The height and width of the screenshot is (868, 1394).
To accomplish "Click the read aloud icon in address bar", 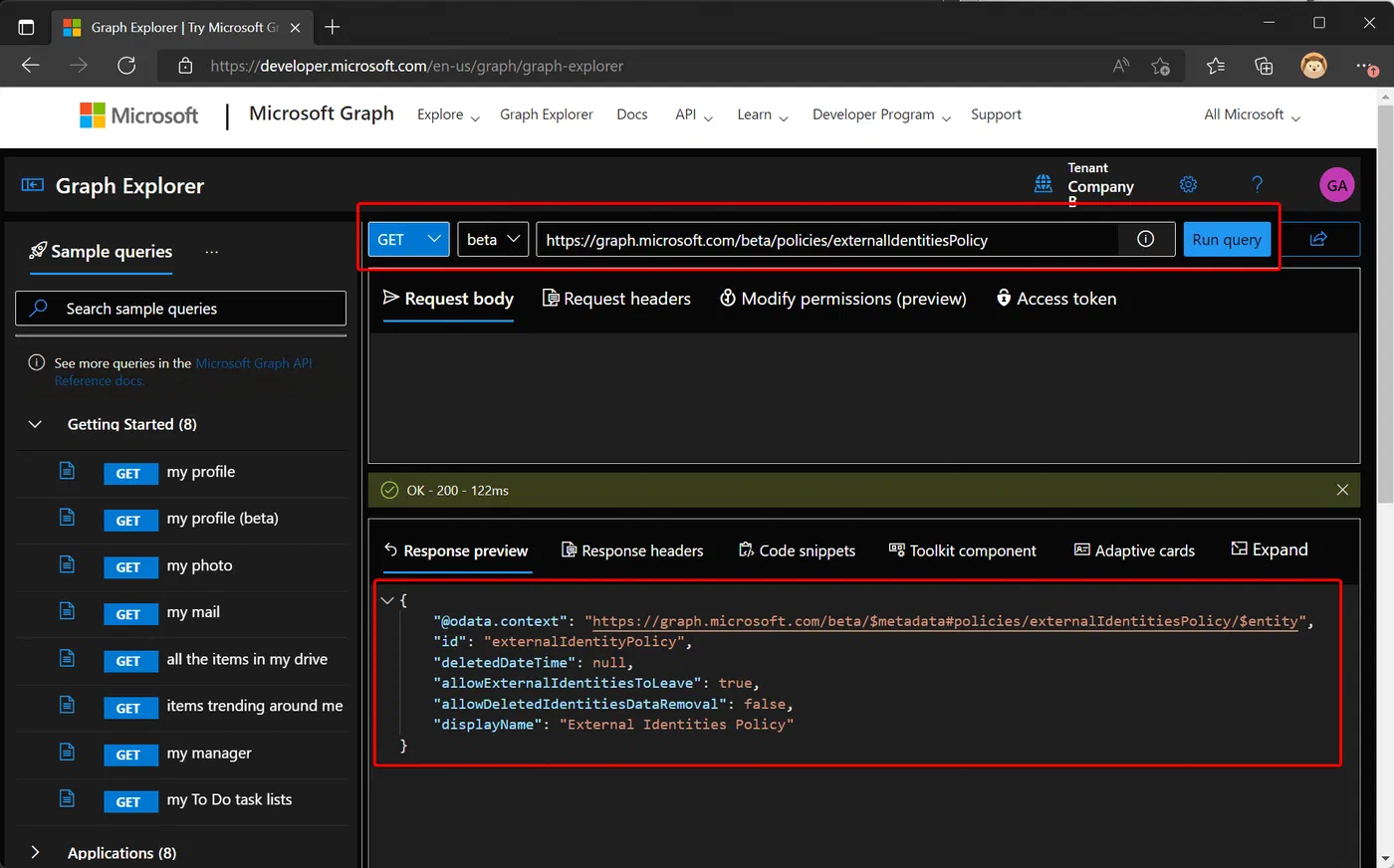I will point(1121,66).
